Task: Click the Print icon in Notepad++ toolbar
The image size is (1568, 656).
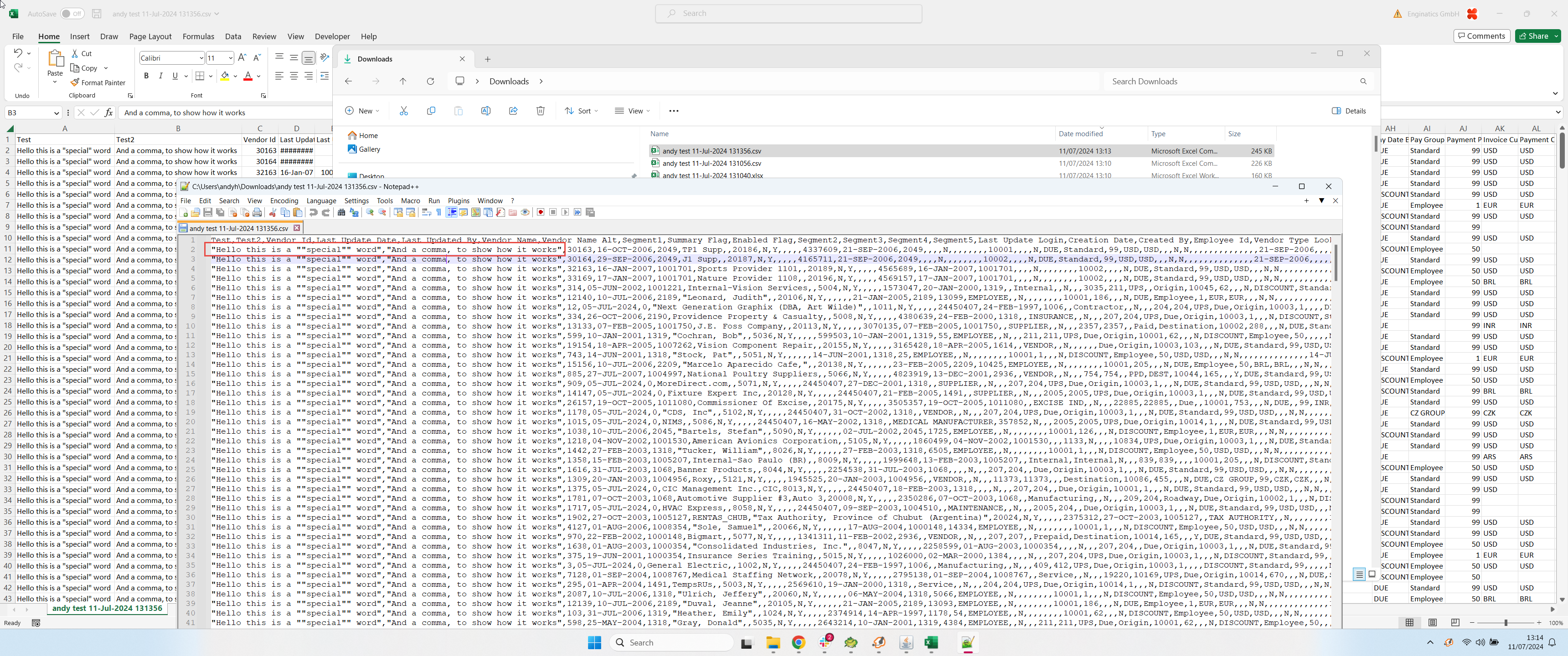Action: (257, 212)
